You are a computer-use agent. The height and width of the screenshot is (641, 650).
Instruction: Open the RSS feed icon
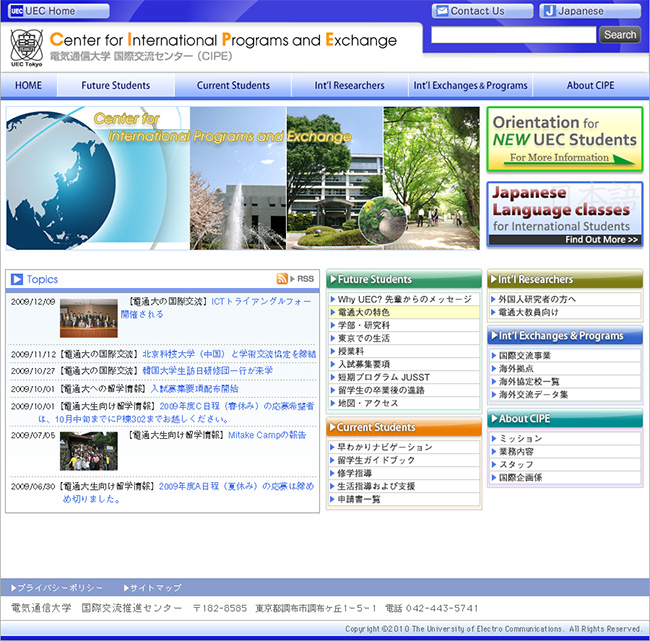pos(282,279)
